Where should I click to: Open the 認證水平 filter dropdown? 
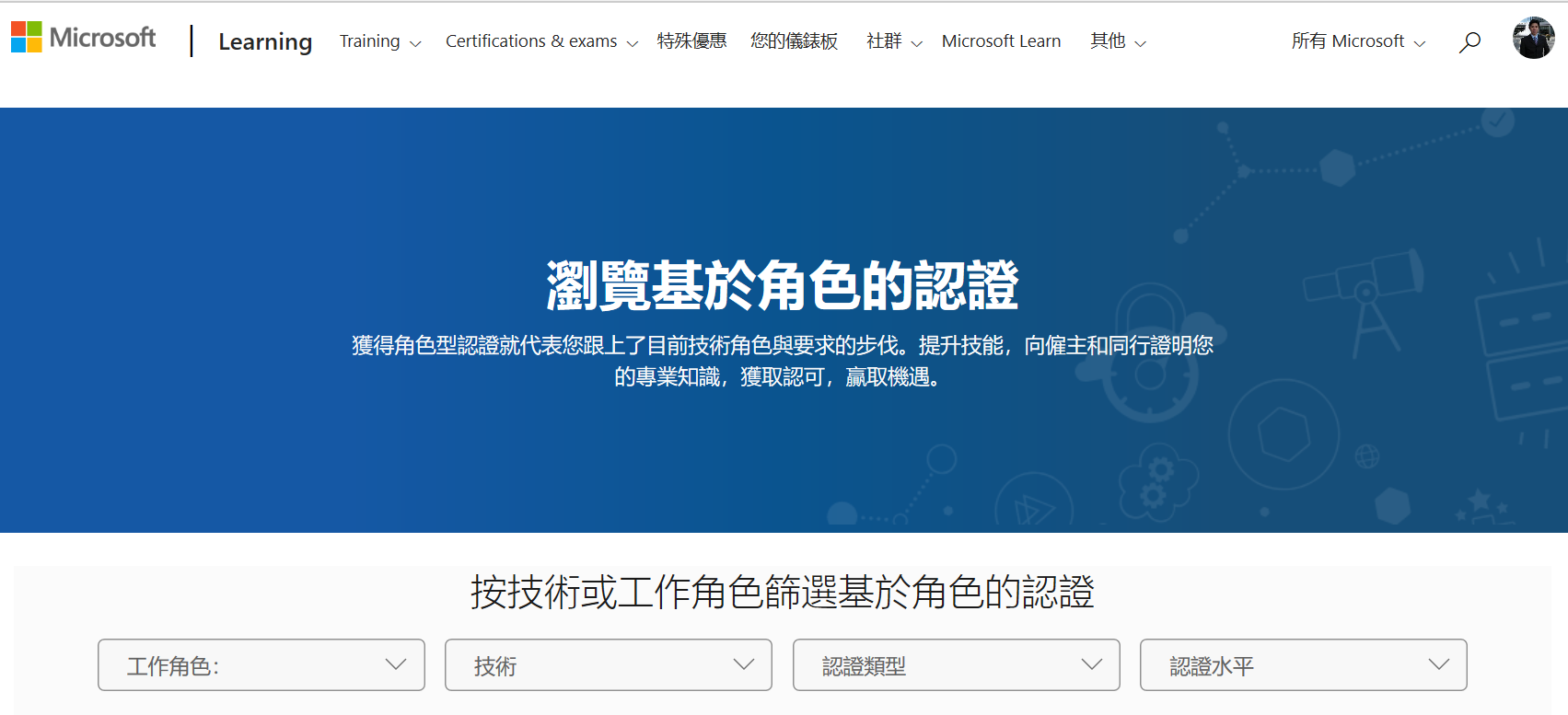(x=1304, y=664)
